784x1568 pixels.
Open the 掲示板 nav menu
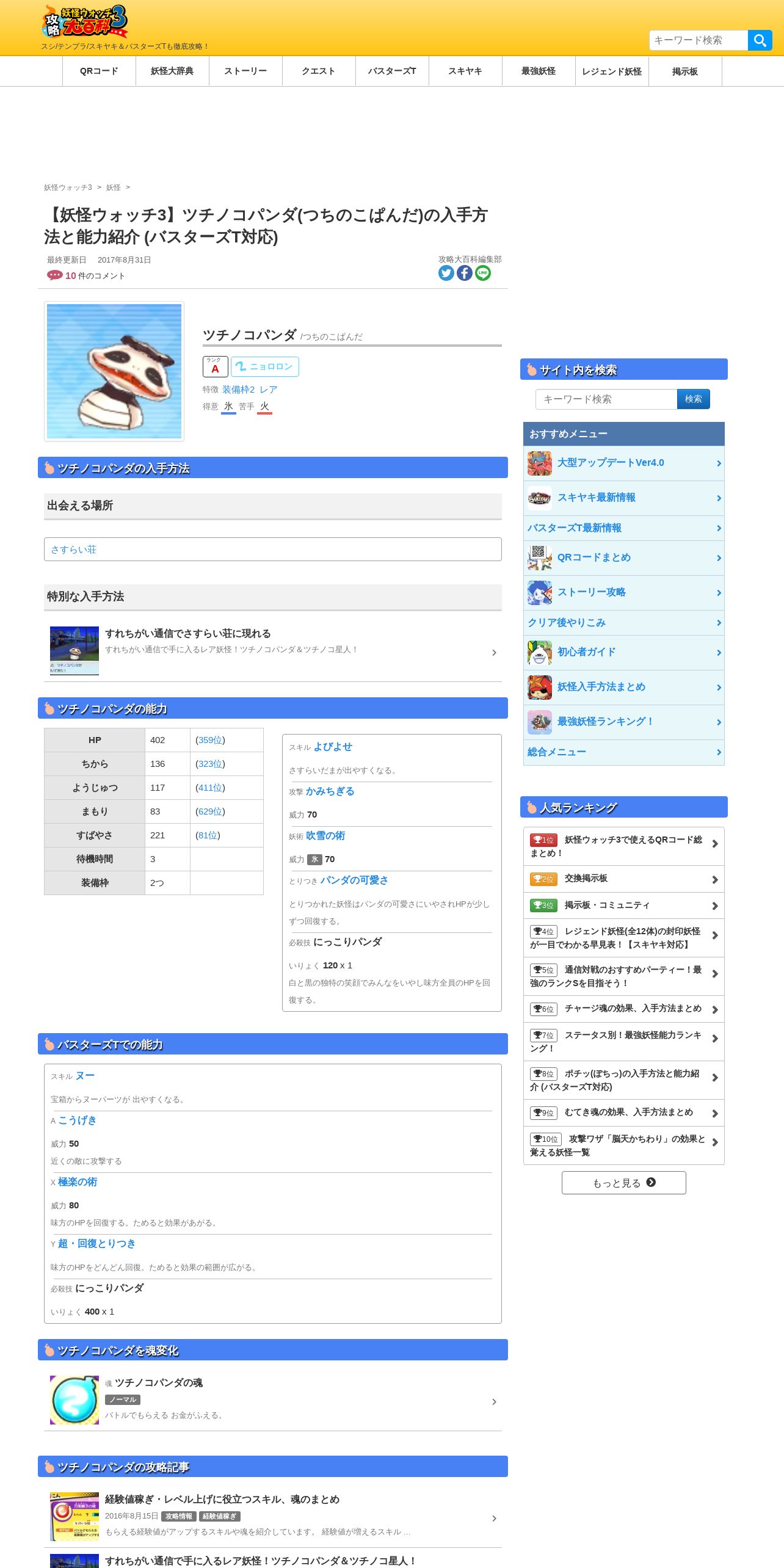click(685, 71)
